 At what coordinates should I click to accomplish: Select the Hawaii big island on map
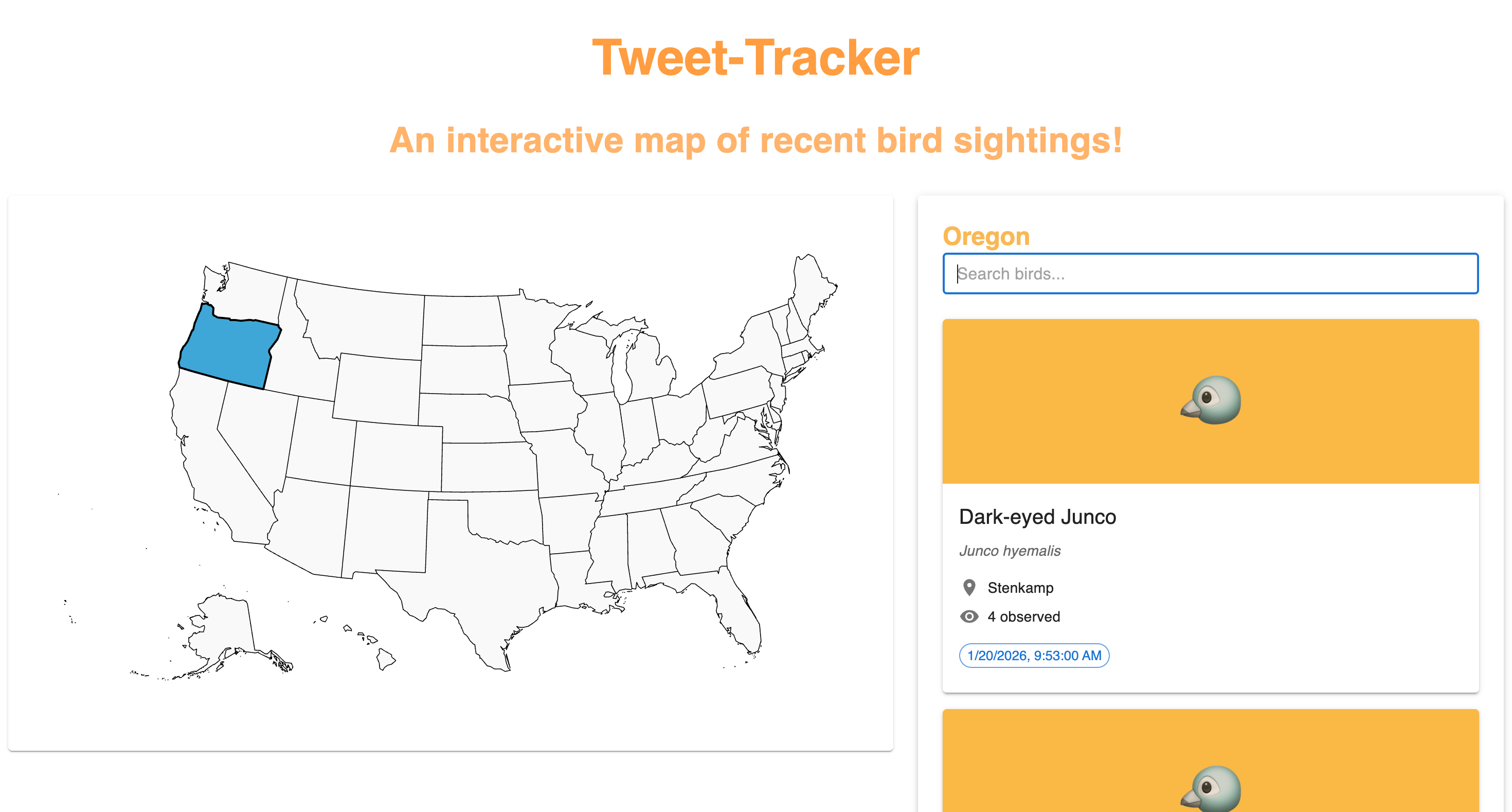(386, 659)
